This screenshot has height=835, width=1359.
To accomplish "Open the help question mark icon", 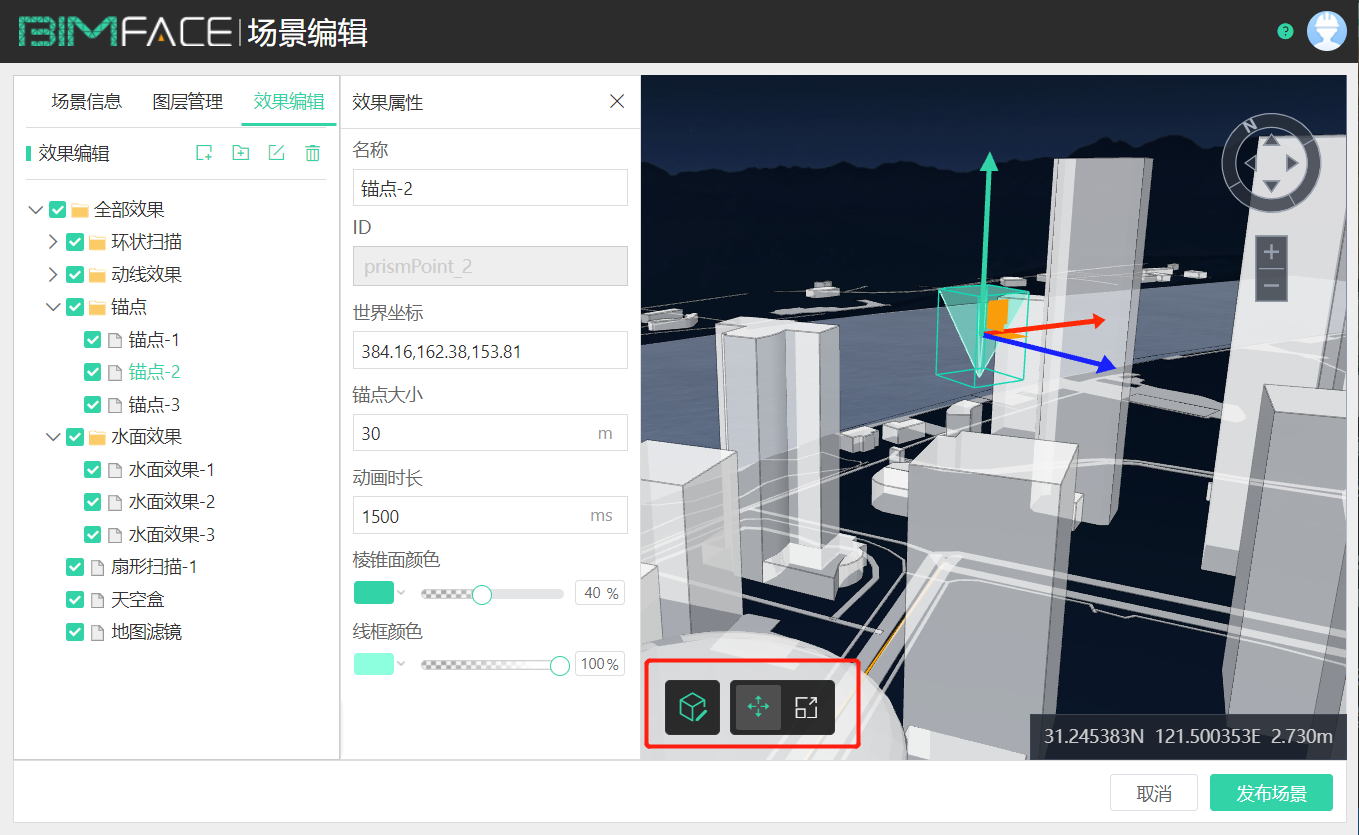I will [1284, 31].
